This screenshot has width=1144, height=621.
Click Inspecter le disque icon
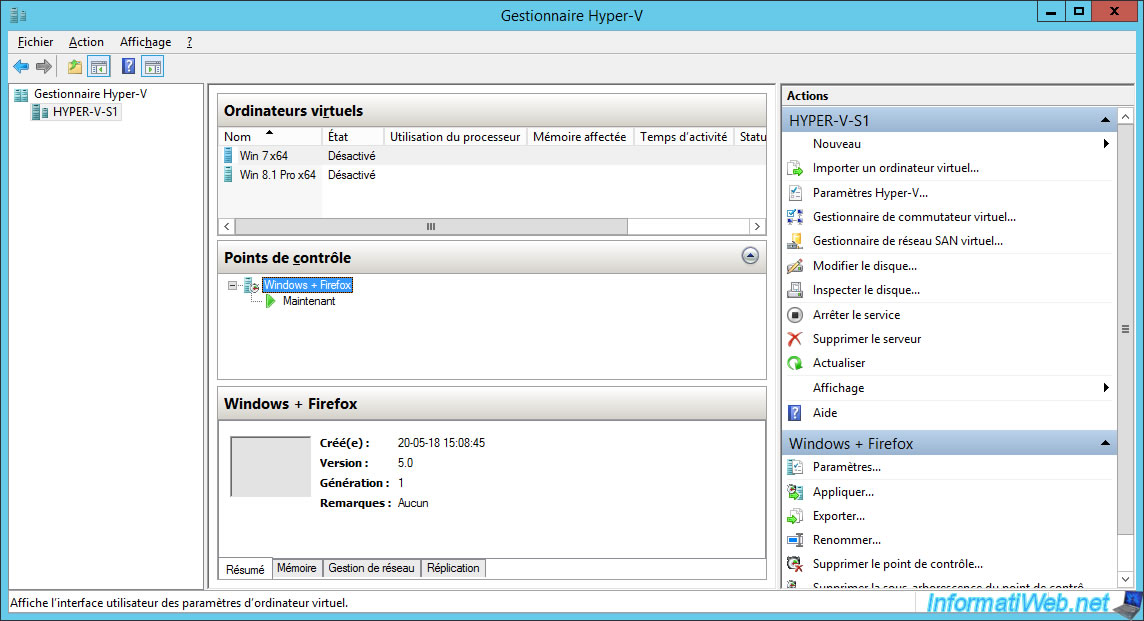pos(795,290)
